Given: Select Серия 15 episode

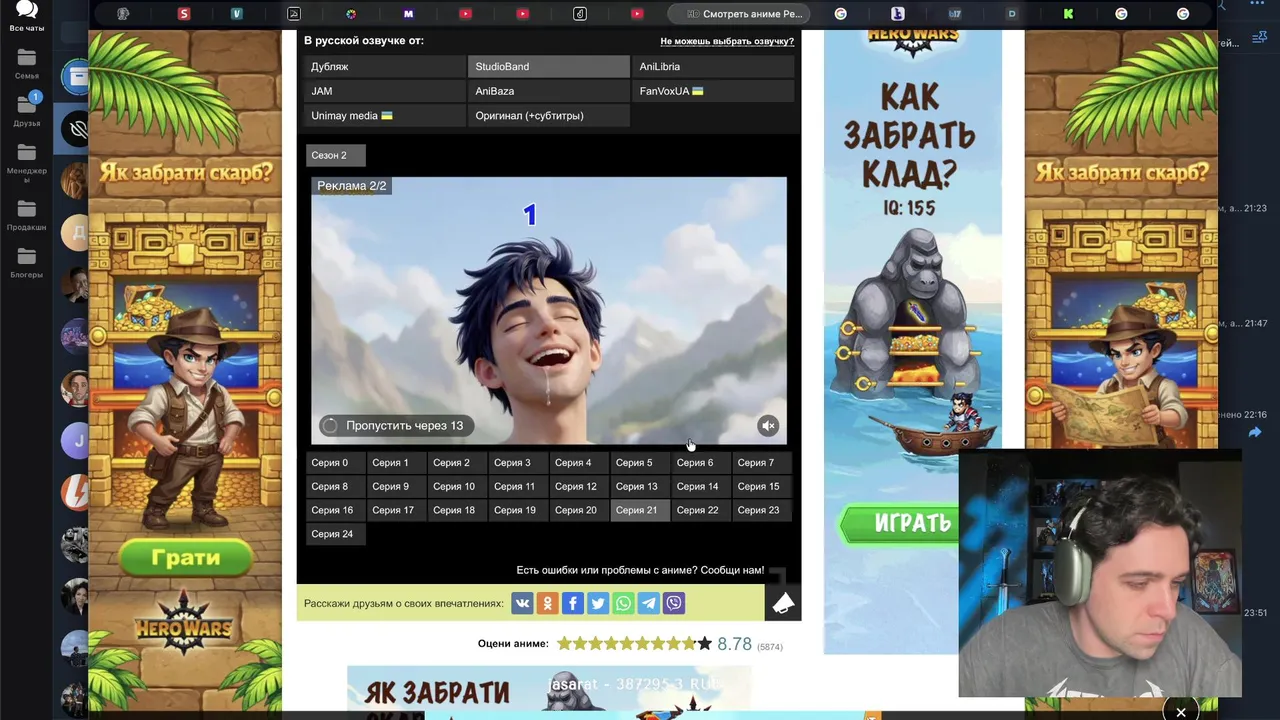Looking at the screenshot, I should 762,486.
